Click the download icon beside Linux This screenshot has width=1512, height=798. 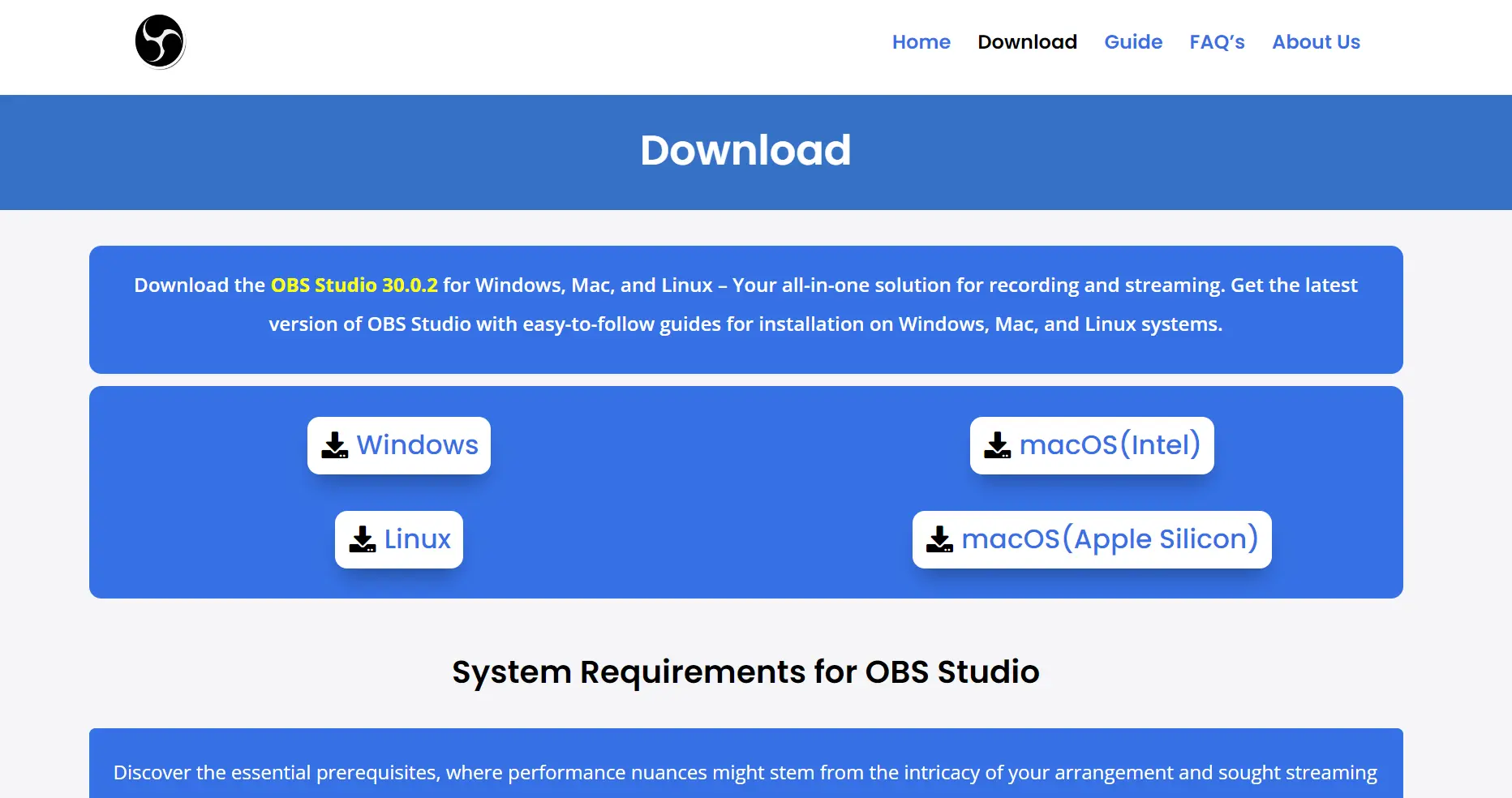pos(363,539)
